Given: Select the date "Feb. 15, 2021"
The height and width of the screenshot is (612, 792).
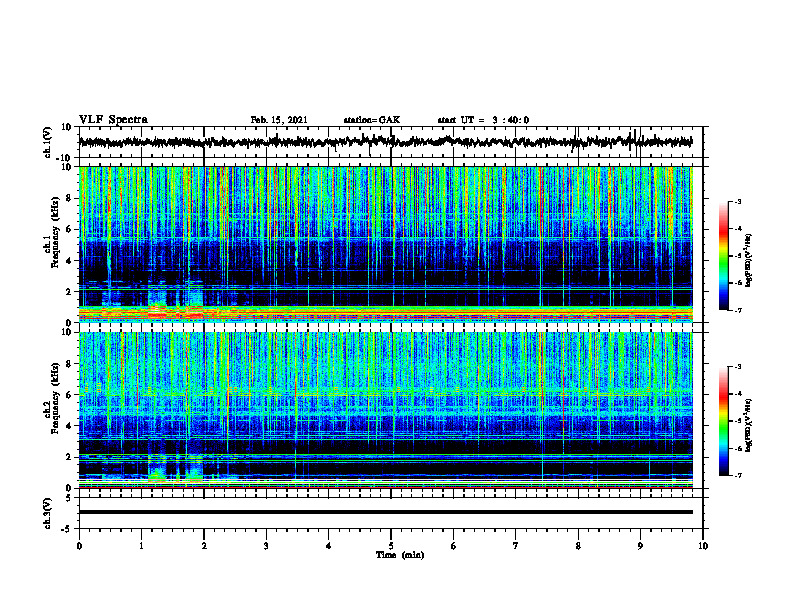Looking at the screenshot, I should click(279, 120).
